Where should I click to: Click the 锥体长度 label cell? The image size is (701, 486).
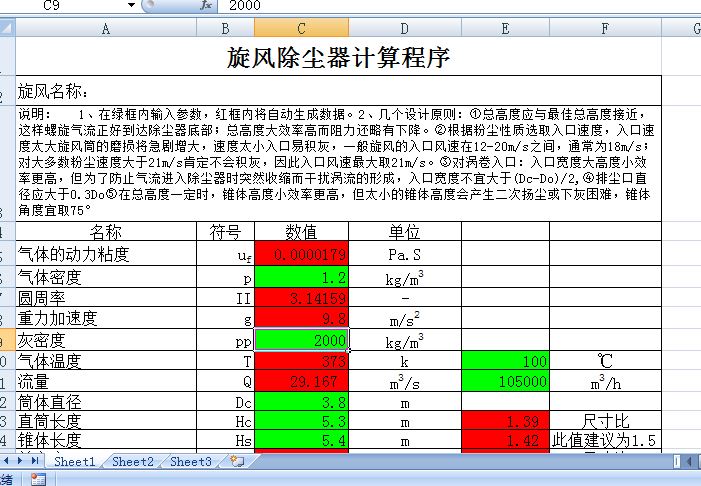coord(106,440)
